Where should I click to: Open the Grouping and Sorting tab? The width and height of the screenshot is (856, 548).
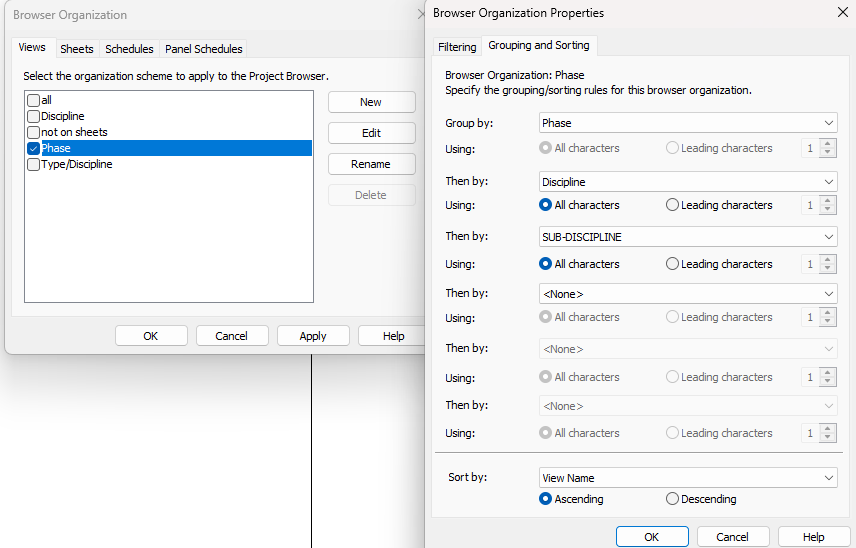click(539, 45)
